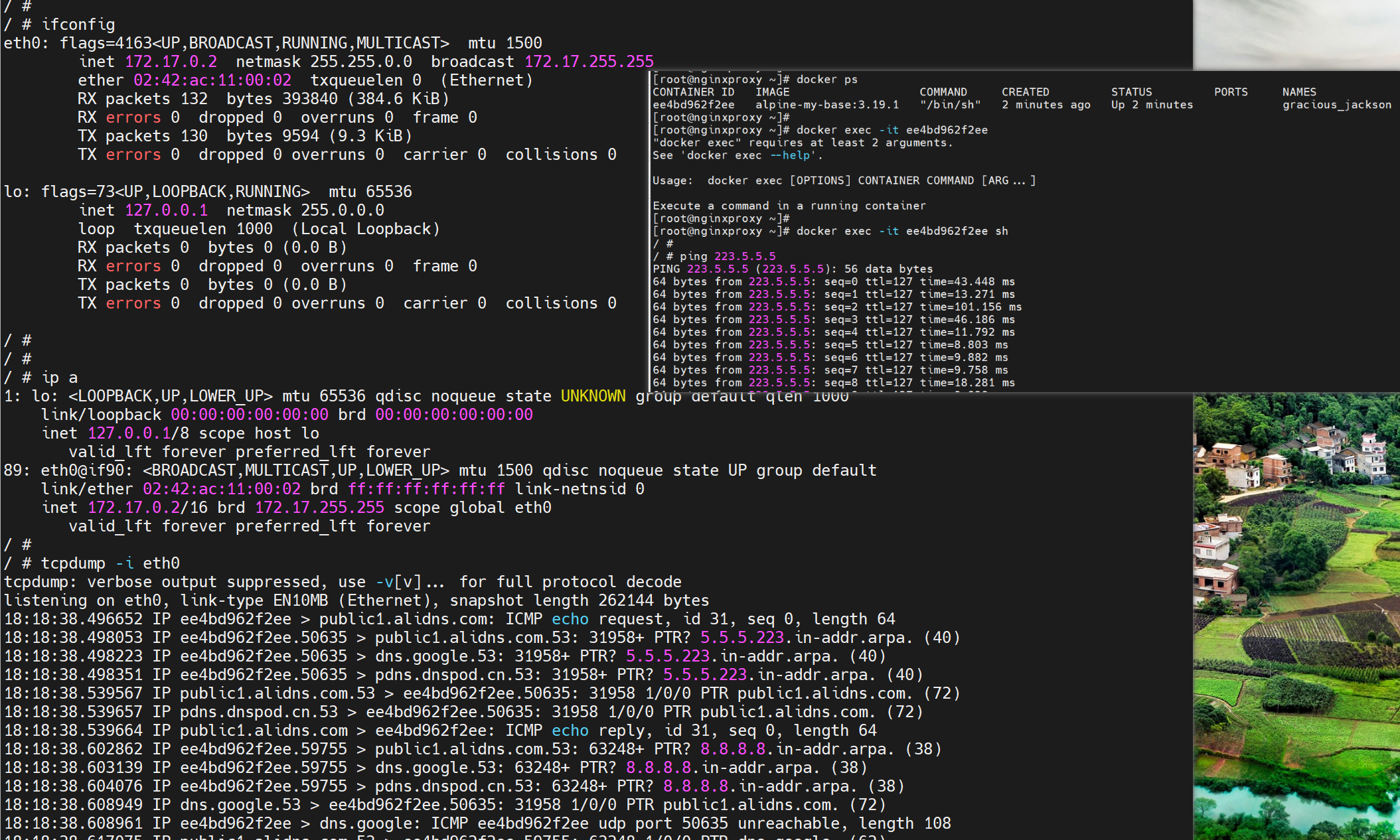Click broadcast address 172.17.255.255 in ifconfig output
The width and height of the screenshot is (1400, 840).
[x=589, y=62]
